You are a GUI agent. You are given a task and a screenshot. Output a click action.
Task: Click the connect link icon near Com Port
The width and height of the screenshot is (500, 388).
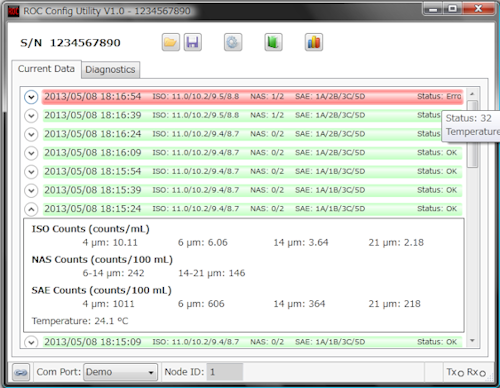tap(21, 372)
